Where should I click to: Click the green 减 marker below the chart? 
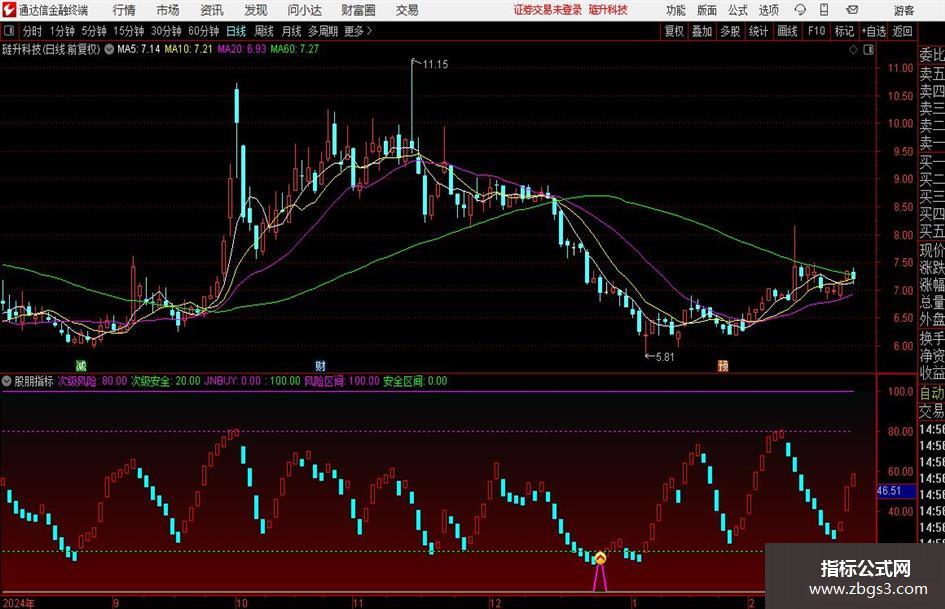point(81,365)
